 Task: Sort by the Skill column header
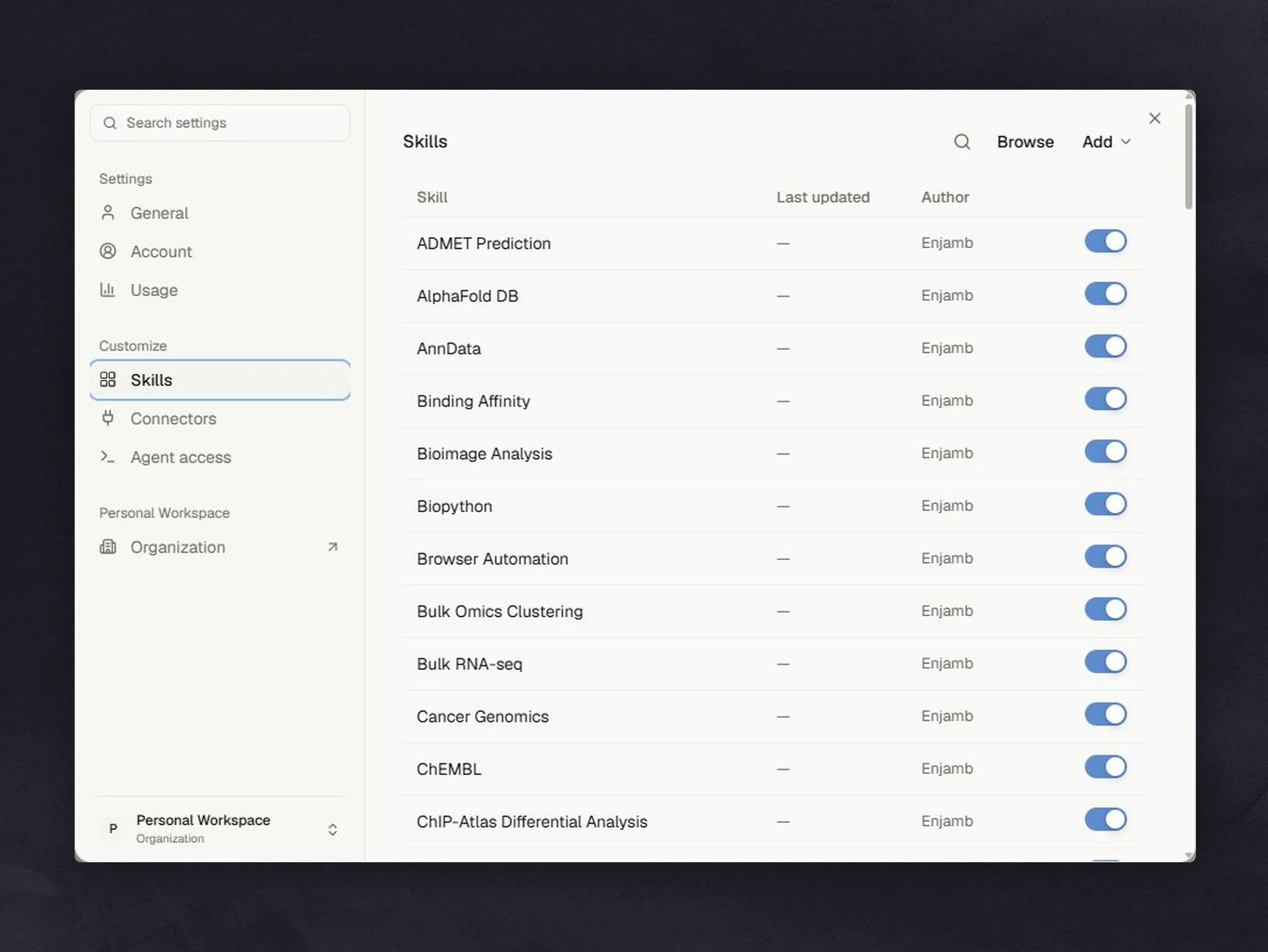pos(432,197)
